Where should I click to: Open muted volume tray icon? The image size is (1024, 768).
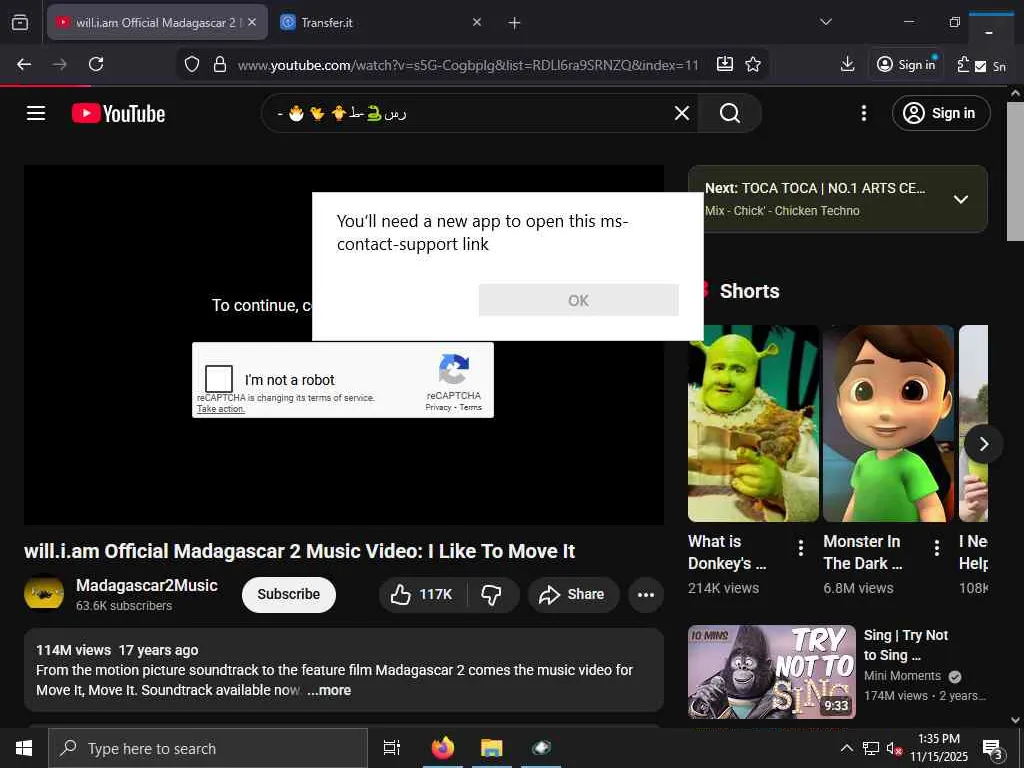pos(894,748)
